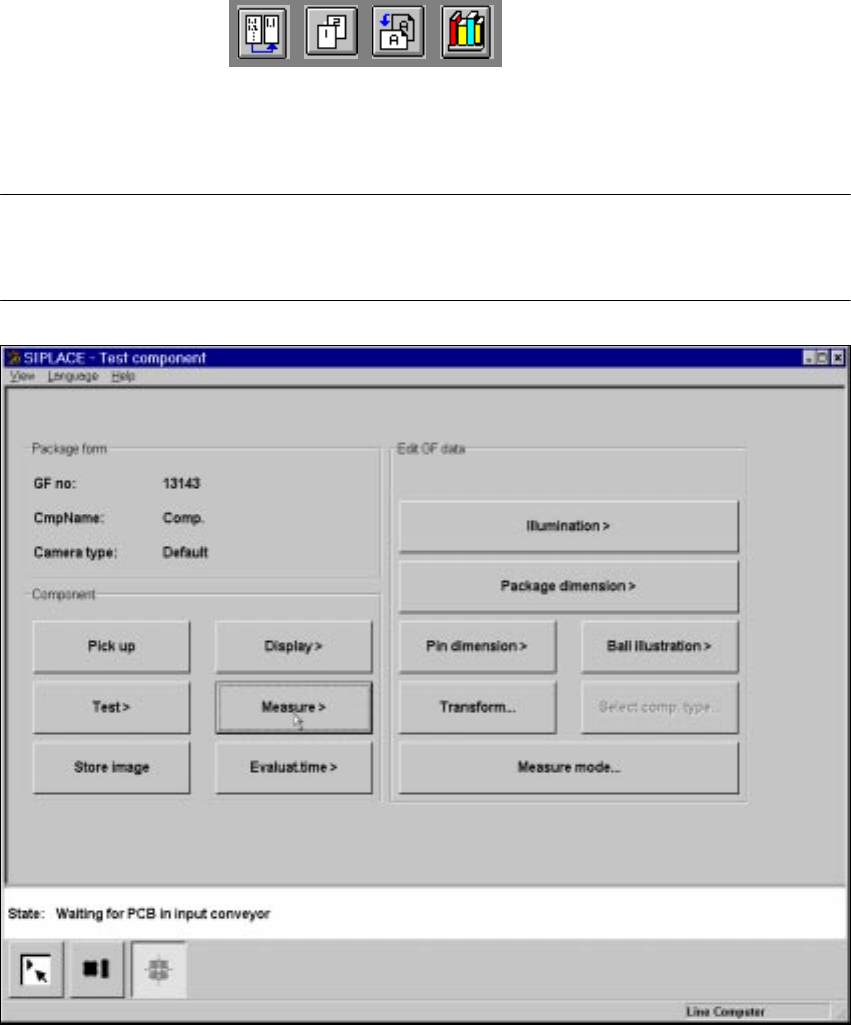Image resolution: width=851 pixels, height=1025 pixels.
Task: Open the Illumination > settings button
Action: coord(569,526)
